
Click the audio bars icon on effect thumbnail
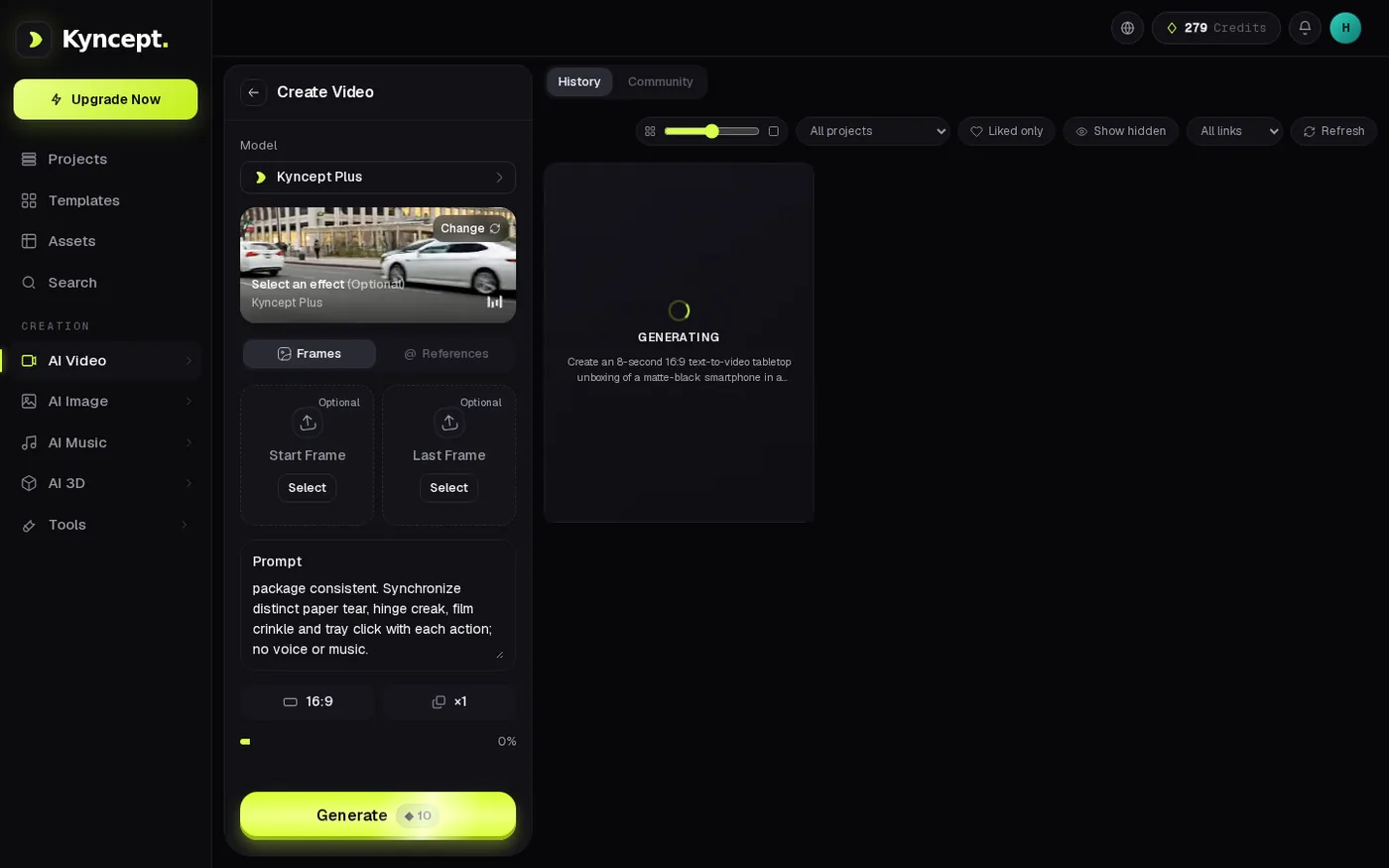495,302
